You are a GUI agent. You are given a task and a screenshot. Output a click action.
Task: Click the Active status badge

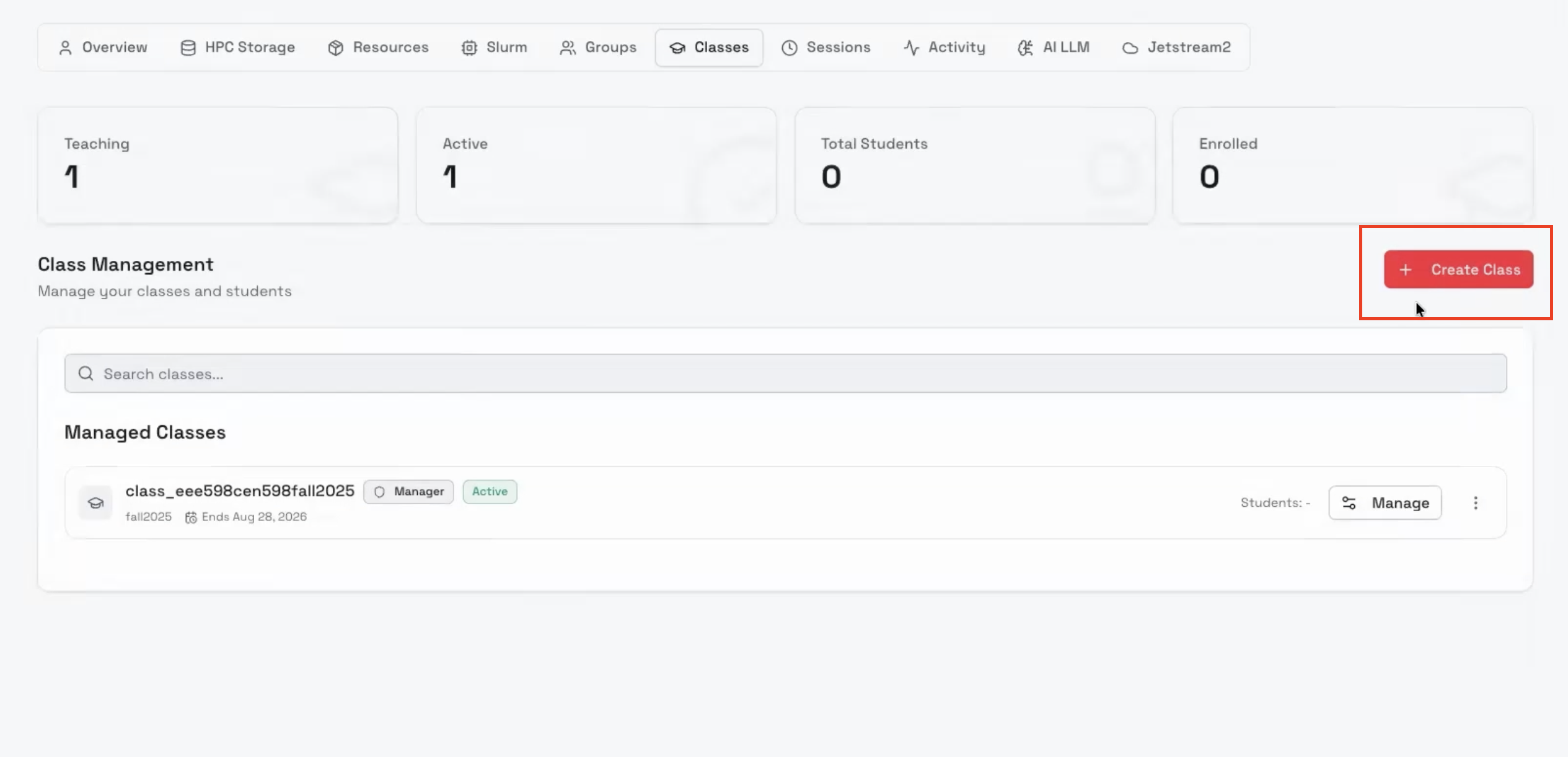(x=490, y=492)
